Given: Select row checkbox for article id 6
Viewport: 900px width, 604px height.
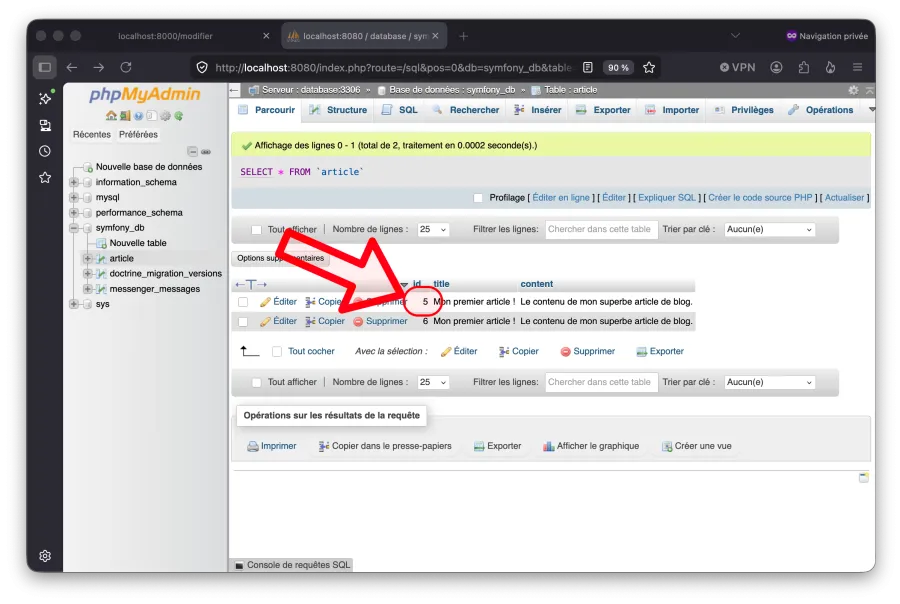Looking at the screenshot, I should click(x=243, y=322).
